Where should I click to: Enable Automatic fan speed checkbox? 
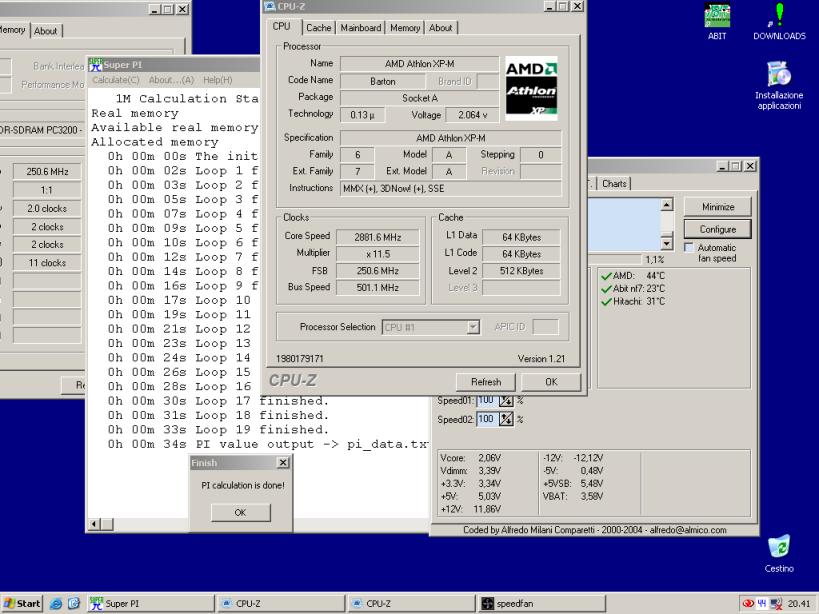click(689, 247)
